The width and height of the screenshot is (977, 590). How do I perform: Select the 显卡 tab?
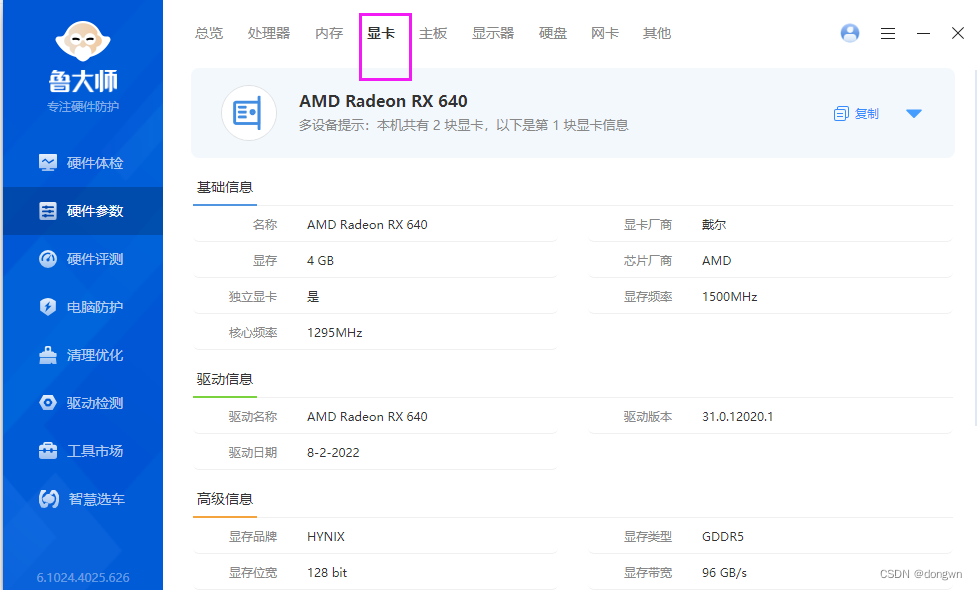381,33
